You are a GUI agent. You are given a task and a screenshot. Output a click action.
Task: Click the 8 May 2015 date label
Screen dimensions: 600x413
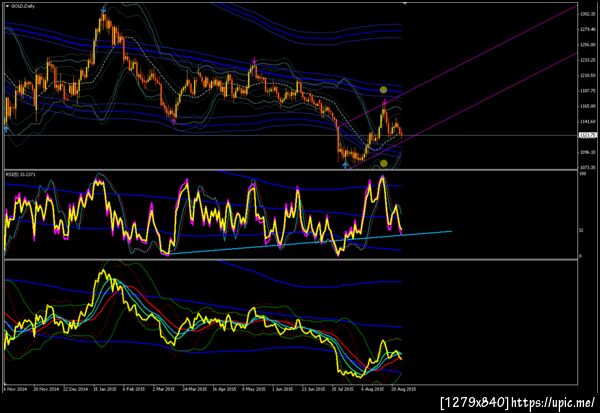[x=254, y=389]
